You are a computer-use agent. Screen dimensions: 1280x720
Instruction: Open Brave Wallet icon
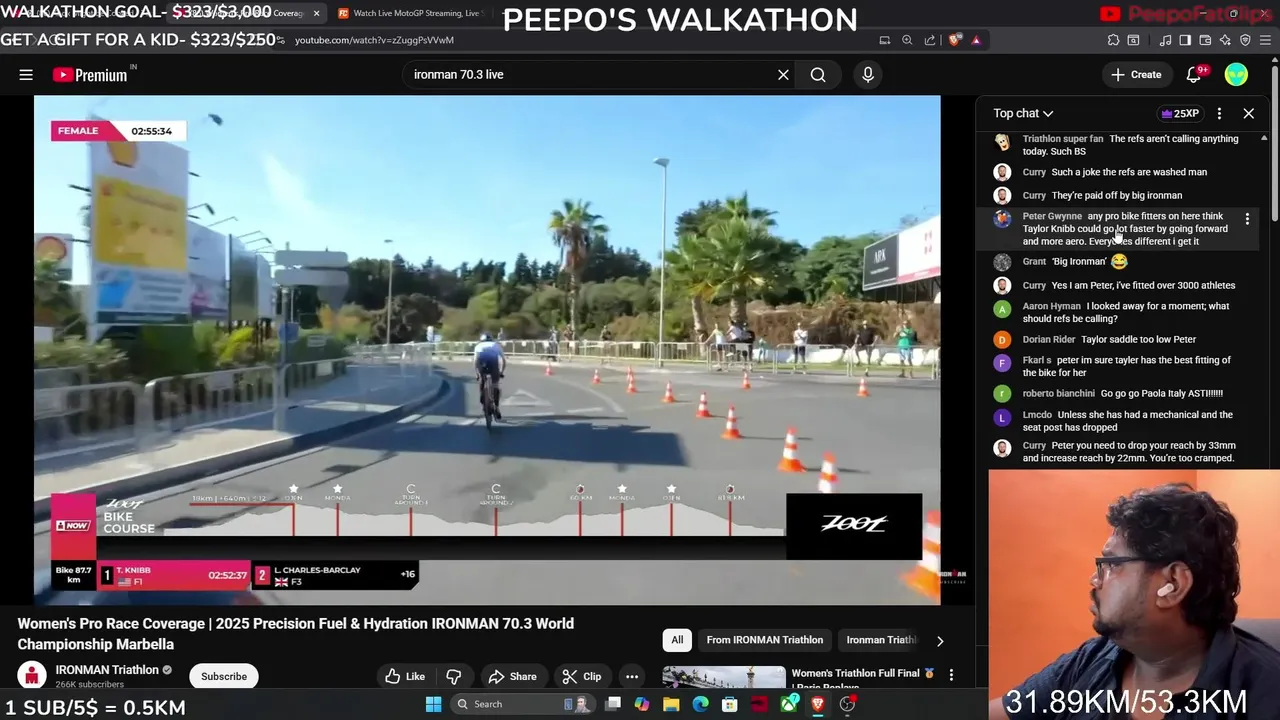1205,40
